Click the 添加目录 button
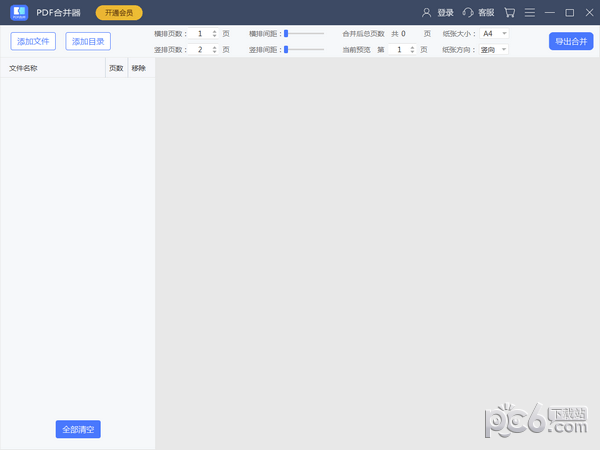 (x=88, y=41)
